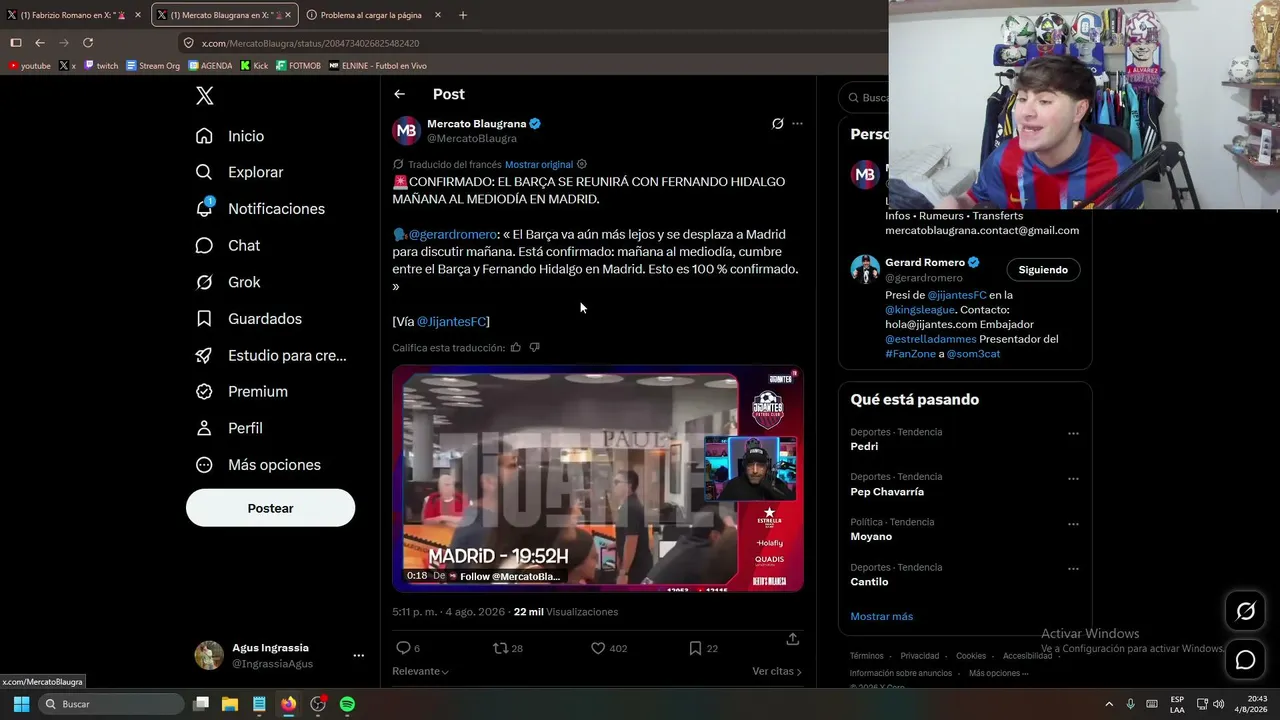This screenshot has height=720, width=1280.
Task: Bookmark the Mercato Blaugrana post
Action: tap(695, 648)
